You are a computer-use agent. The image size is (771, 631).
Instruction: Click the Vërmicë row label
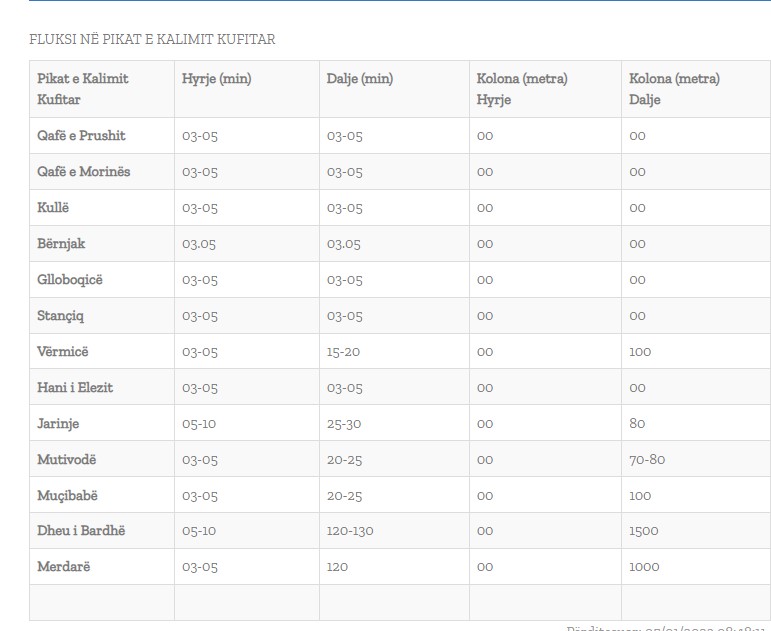coord(63,352)
